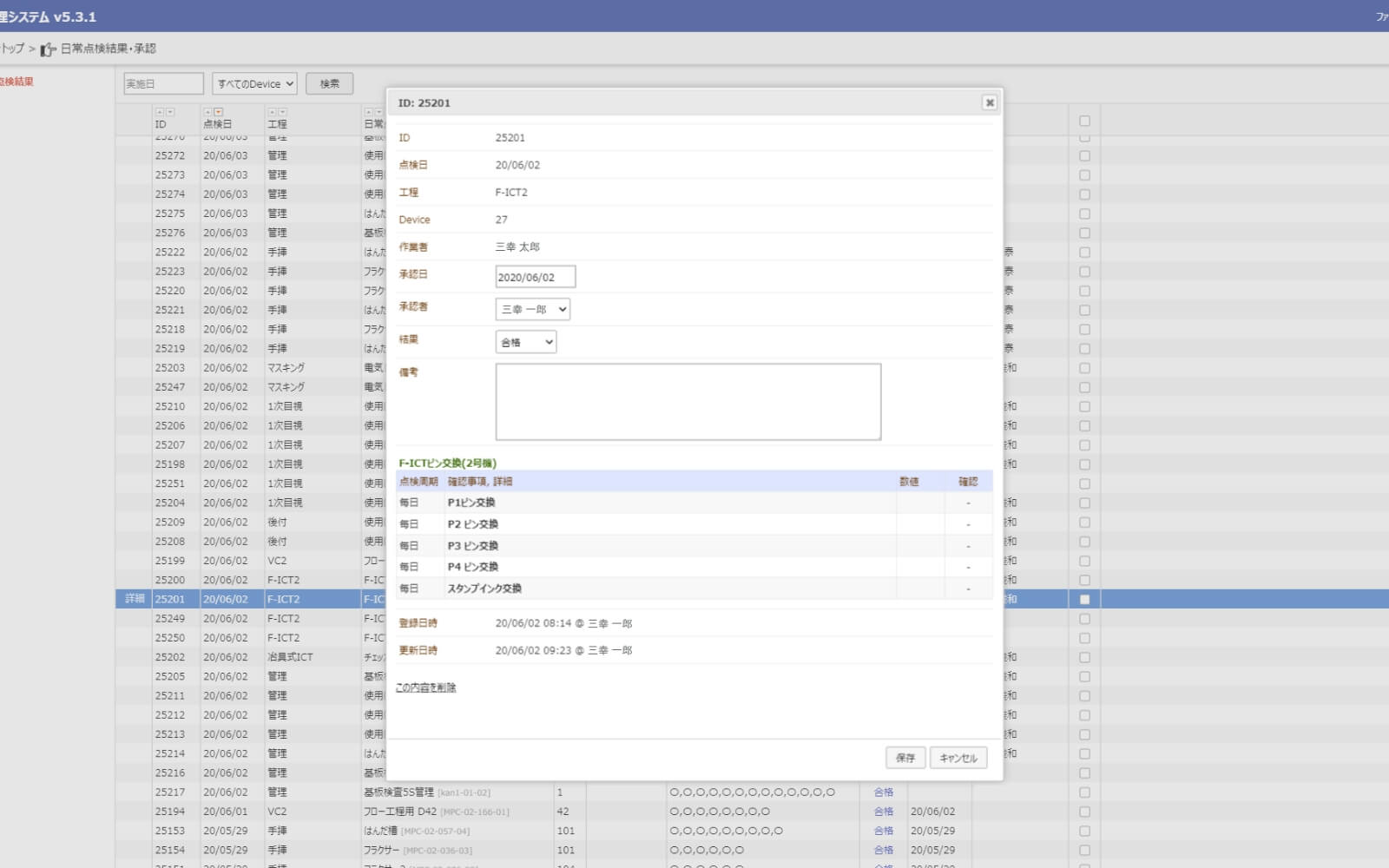Go to トップ in breadcrumb
1389x868 pixels.
pos(12,49)
